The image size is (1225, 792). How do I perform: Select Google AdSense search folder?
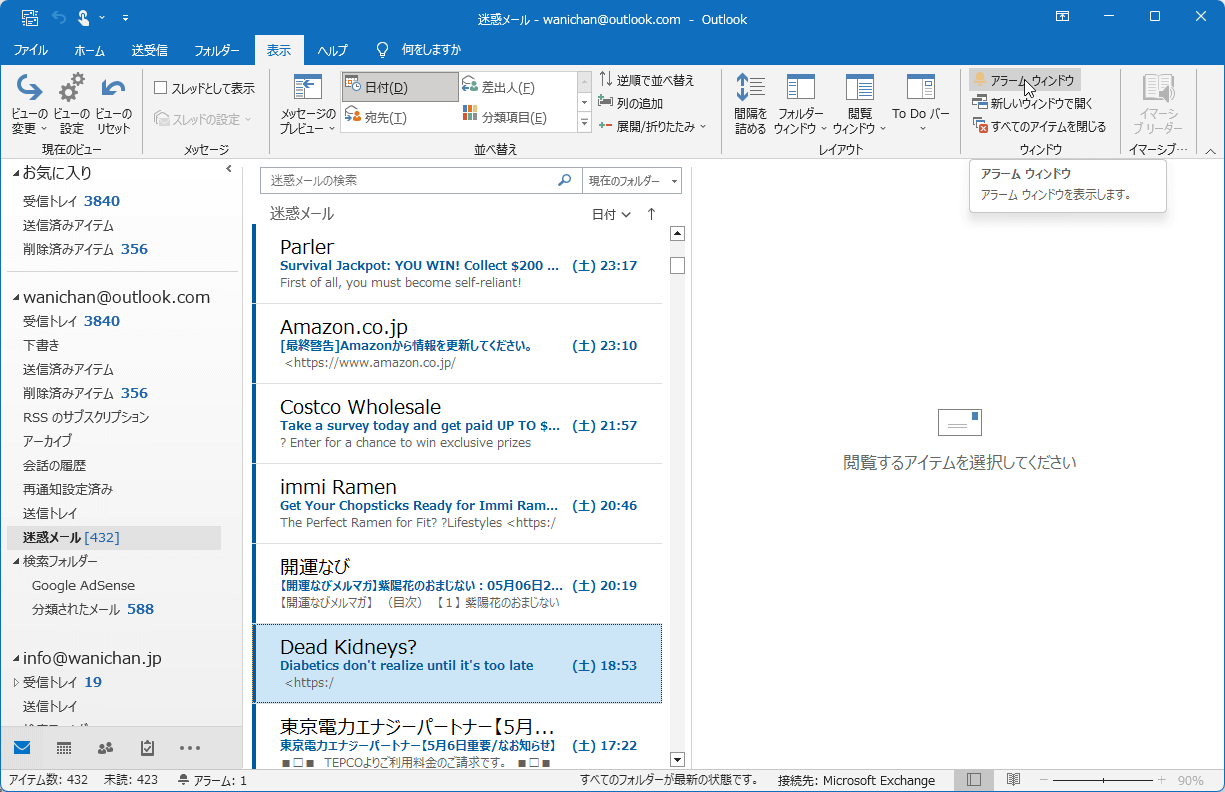[x=83, y=585]
